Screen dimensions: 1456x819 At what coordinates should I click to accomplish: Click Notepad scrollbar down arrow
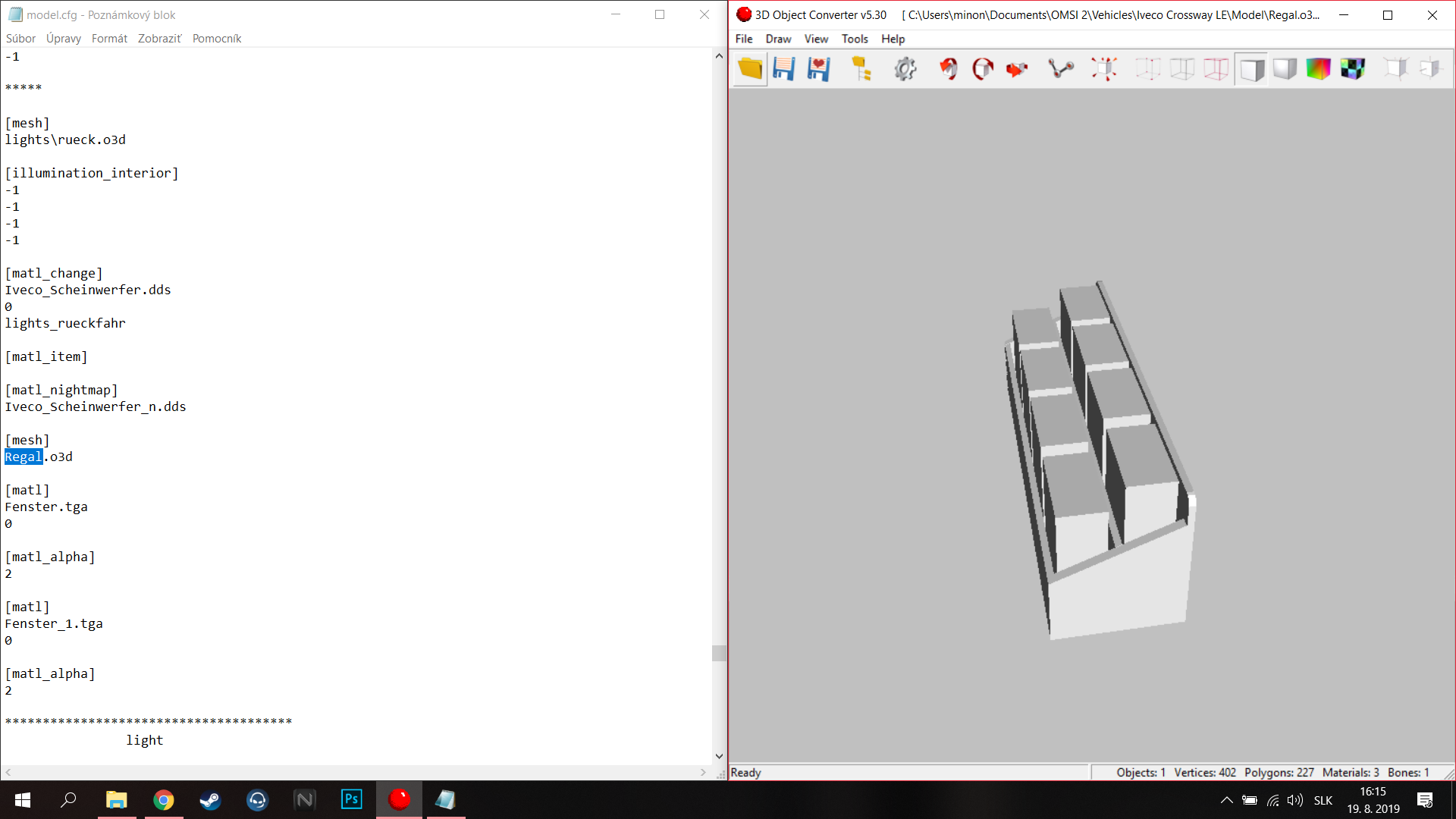pyautogui.click(x=719, y=756)
